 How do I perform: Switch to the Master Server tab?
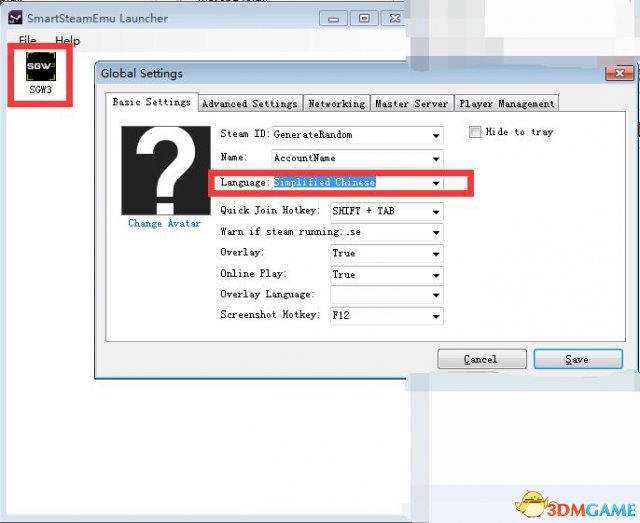click(411, 103)
